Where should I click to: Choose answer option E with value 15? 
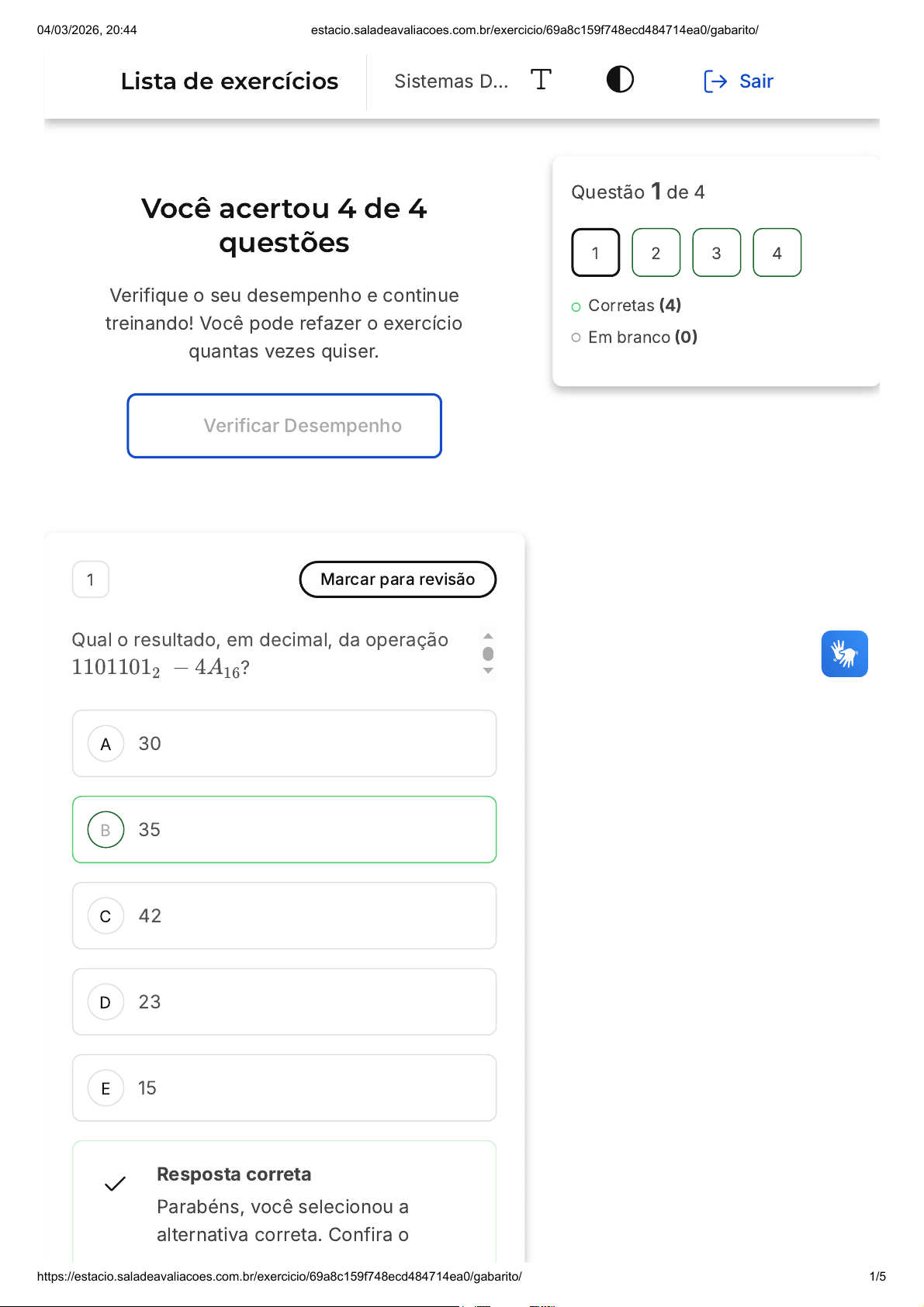coord(284,1088)
